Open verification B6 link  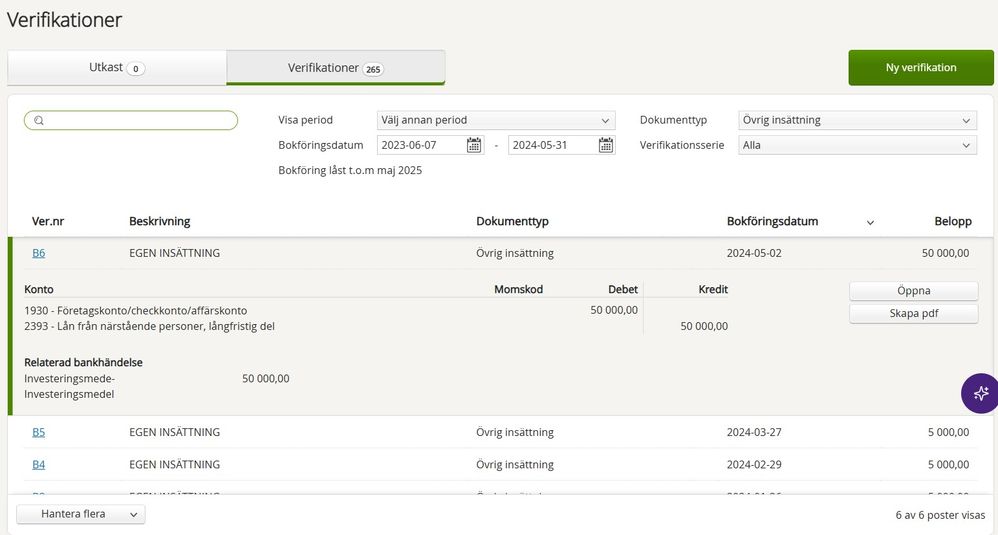38,253
